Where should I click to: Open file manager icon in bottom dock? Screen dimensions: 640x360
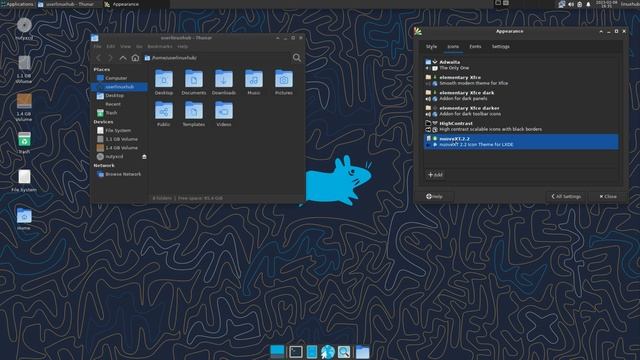click(x=312, y=352)
